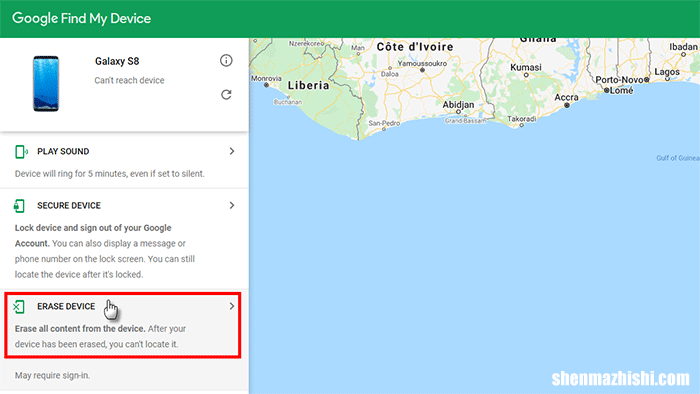Click the Google Find My Device title

tap(81, 18)
